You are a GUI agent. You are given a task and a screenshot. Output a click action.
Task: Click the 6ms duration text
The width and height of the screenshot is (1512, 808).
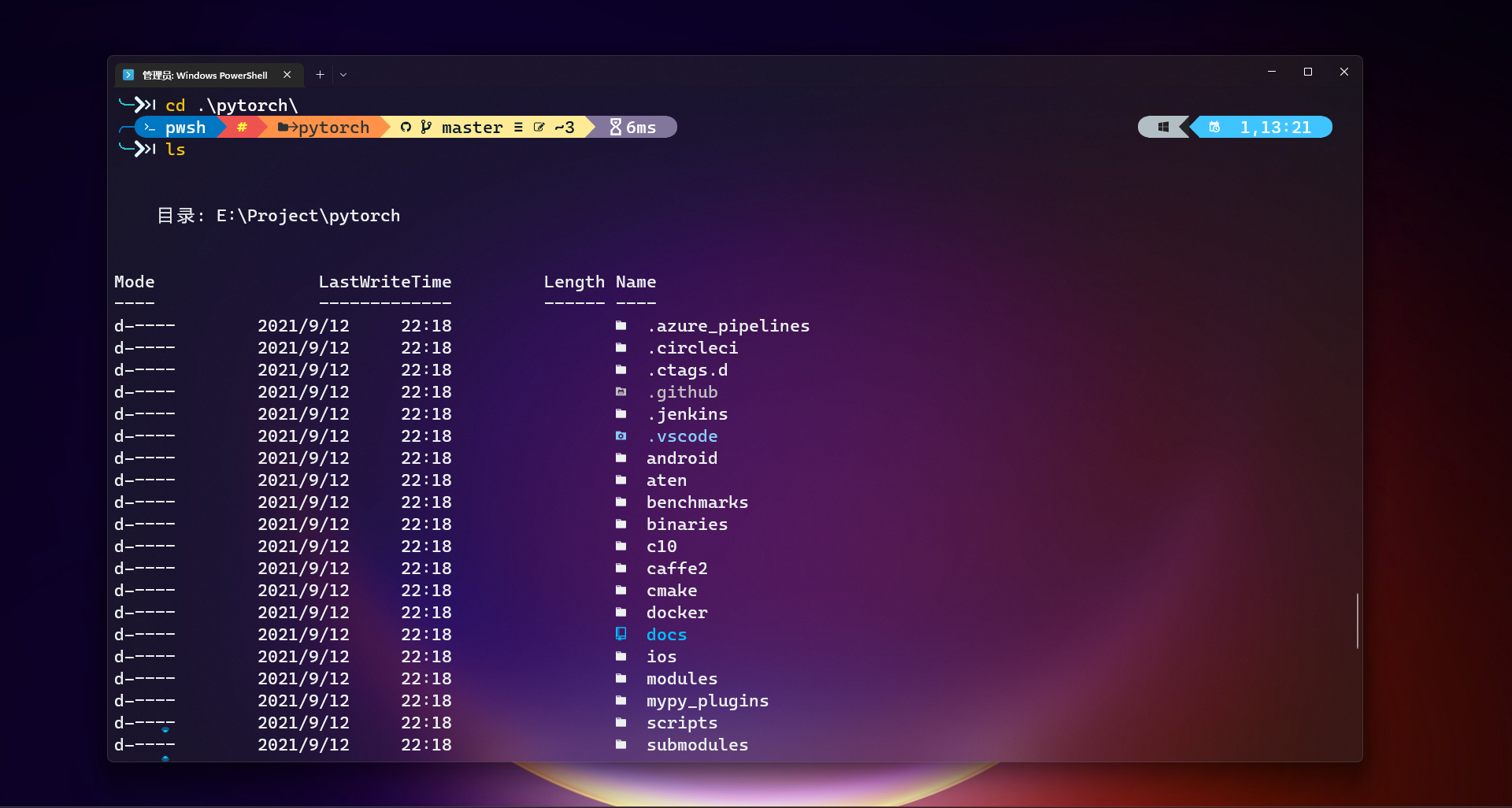coord(641,128)
